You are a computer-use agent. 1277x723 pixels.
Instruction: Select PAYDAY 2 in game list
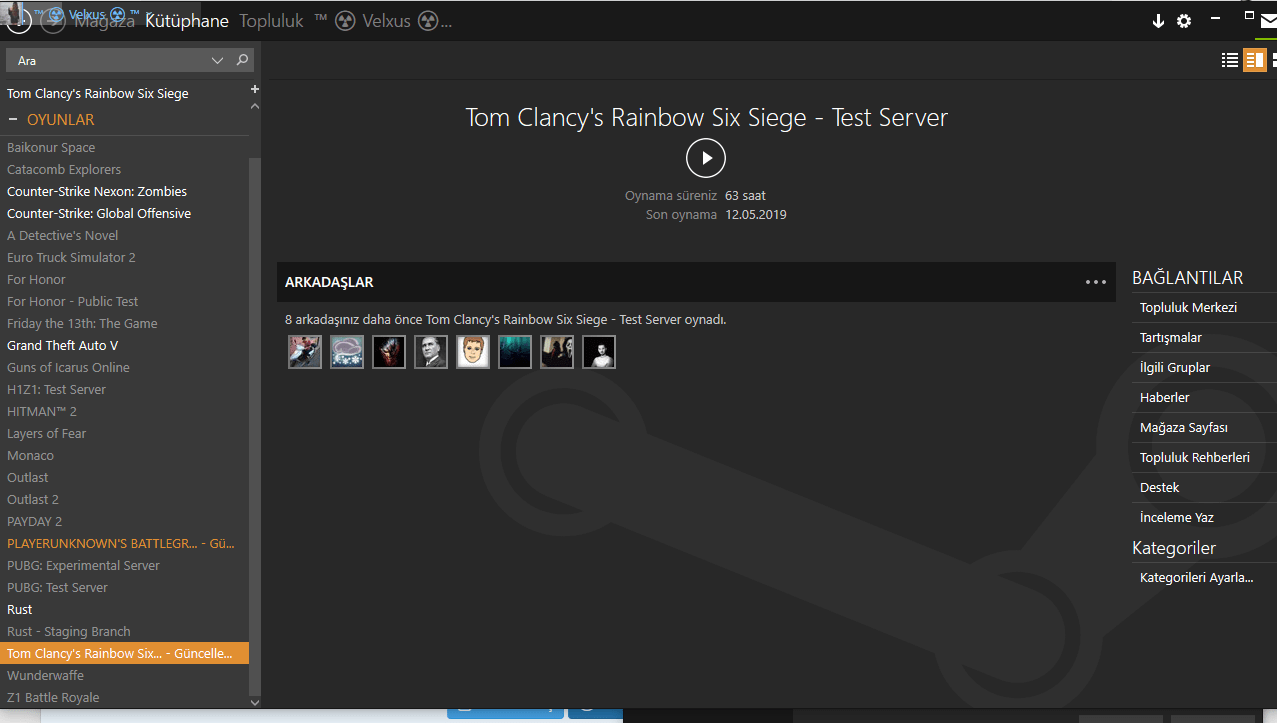pyautogui.click(x=124, y=521)
